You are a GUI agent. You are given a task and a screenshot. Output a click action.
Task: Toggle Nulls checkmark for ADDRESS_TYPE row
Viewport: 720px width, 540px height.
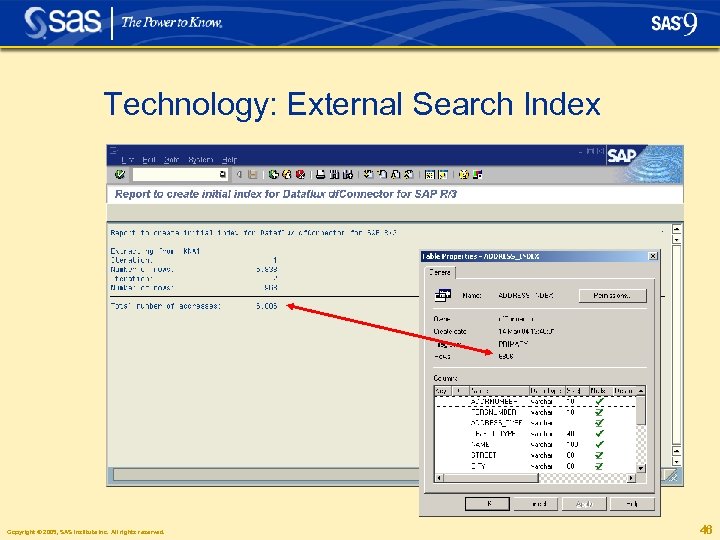pos(599,423)
